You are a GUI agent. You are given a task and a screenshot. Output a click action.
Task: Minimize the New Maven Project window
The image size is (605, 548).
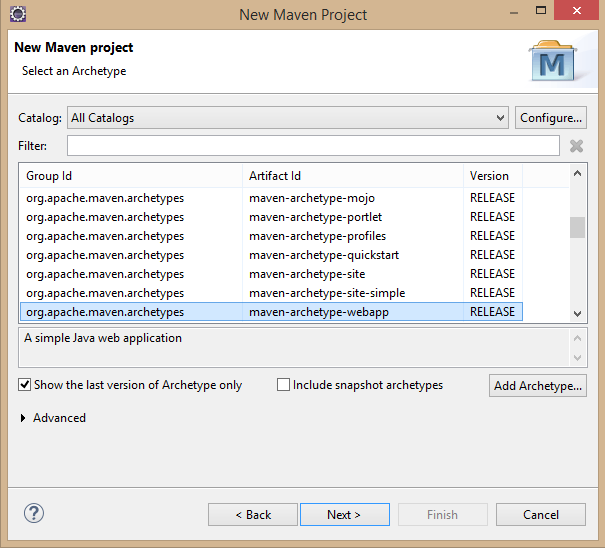514,13
